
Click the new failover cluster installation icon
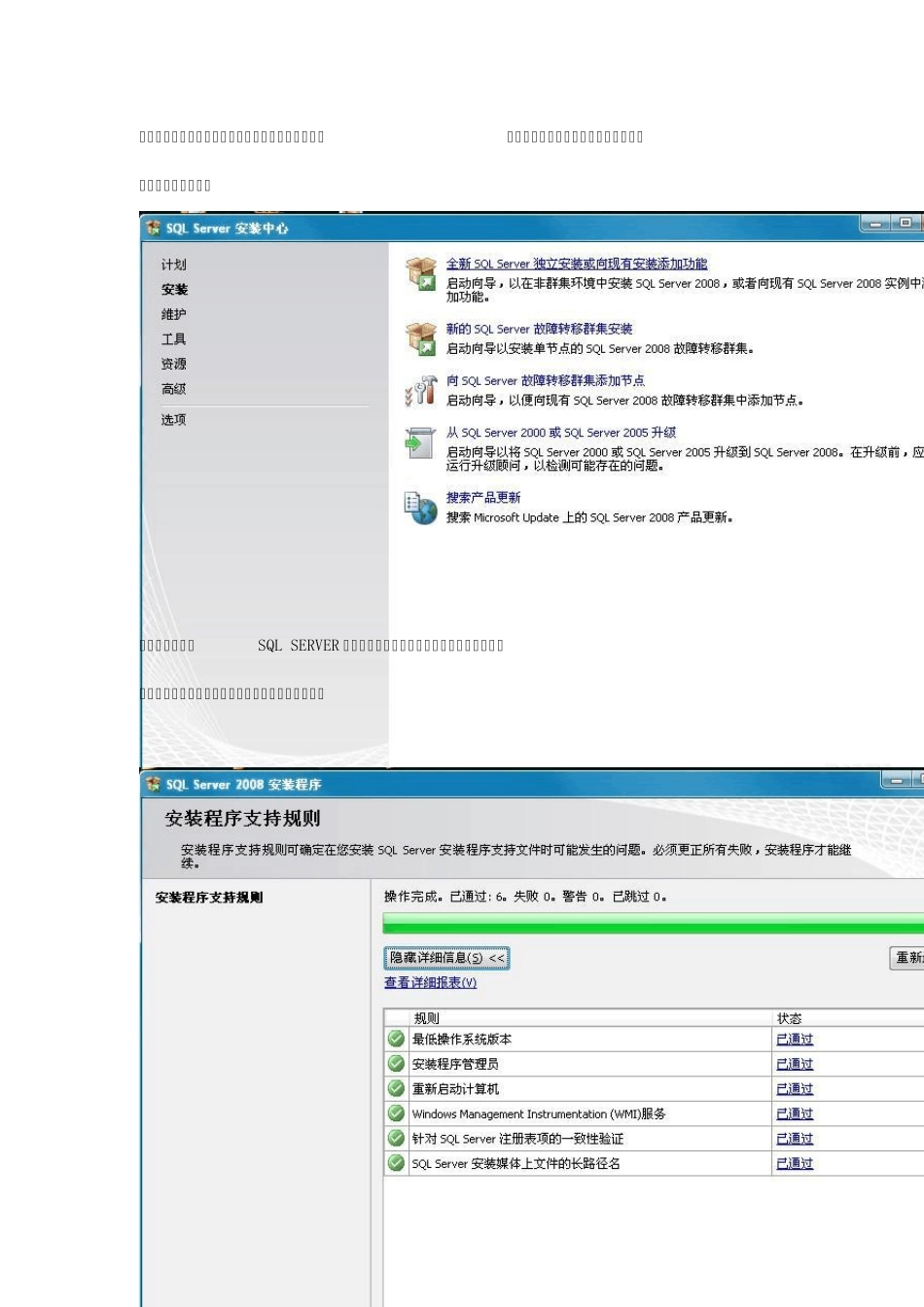coord(421,339)
